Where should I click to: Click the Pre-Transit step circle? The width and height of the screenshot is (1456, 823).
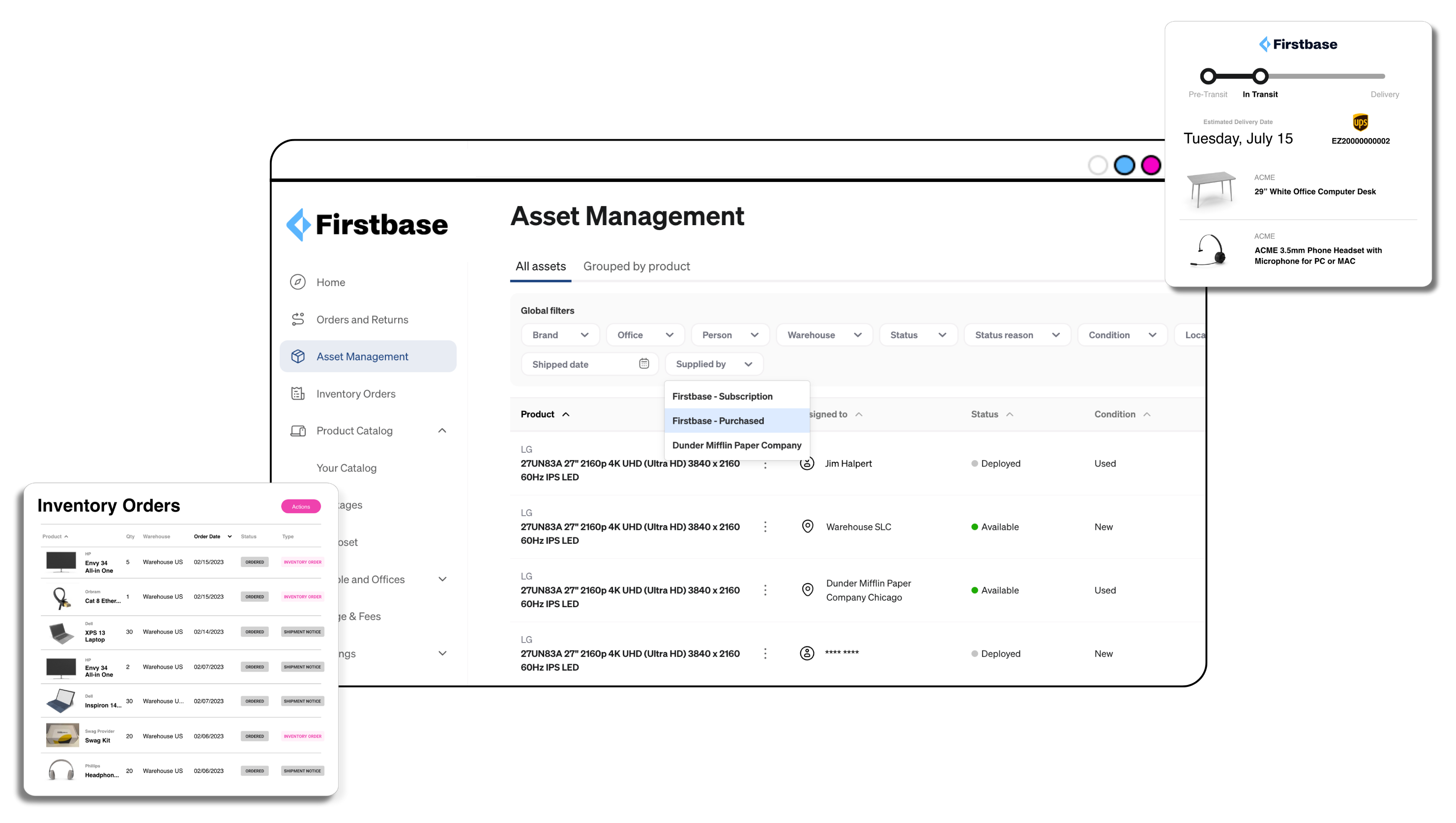(1208, 76)
